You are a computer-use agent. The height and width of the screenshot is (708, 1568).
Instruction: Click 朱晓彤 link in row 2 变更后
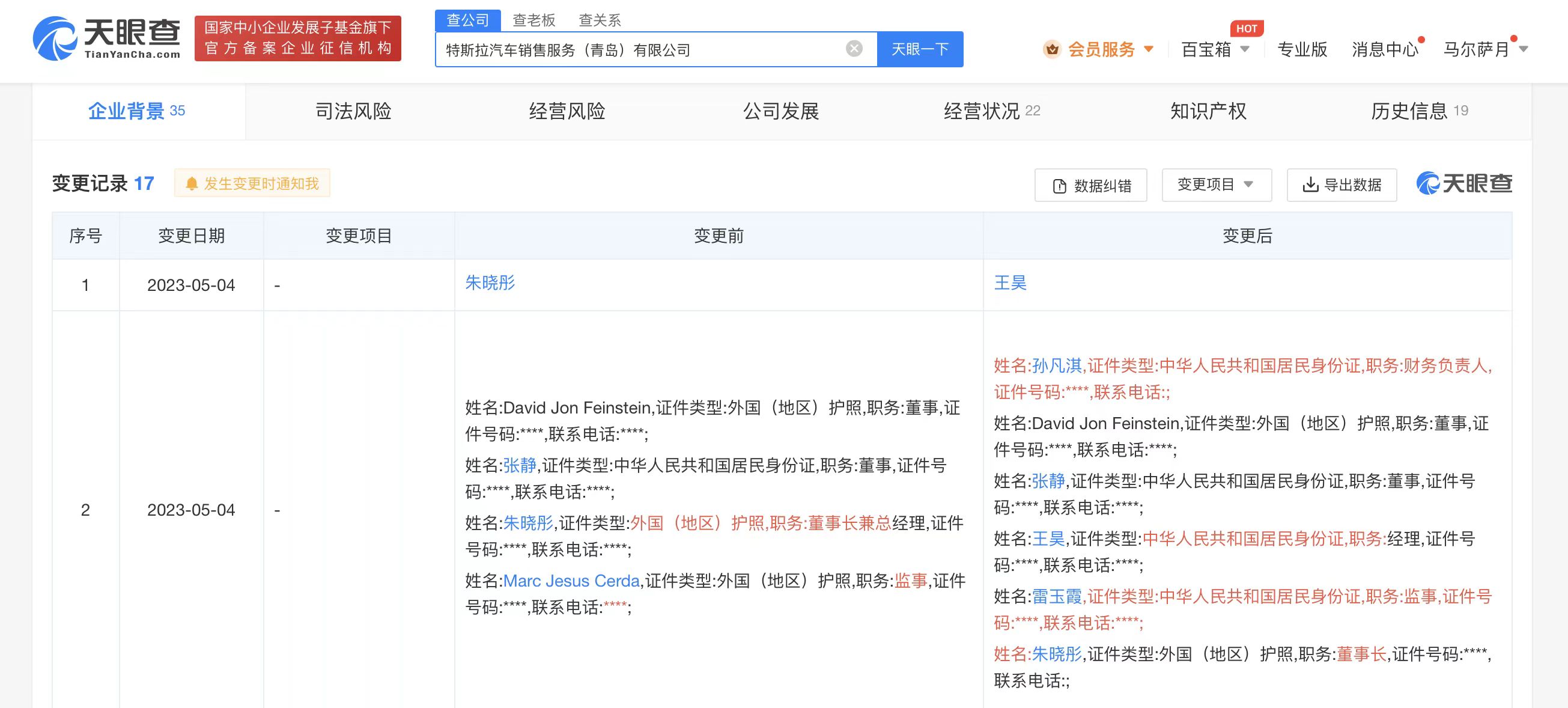click(1057, 654)
